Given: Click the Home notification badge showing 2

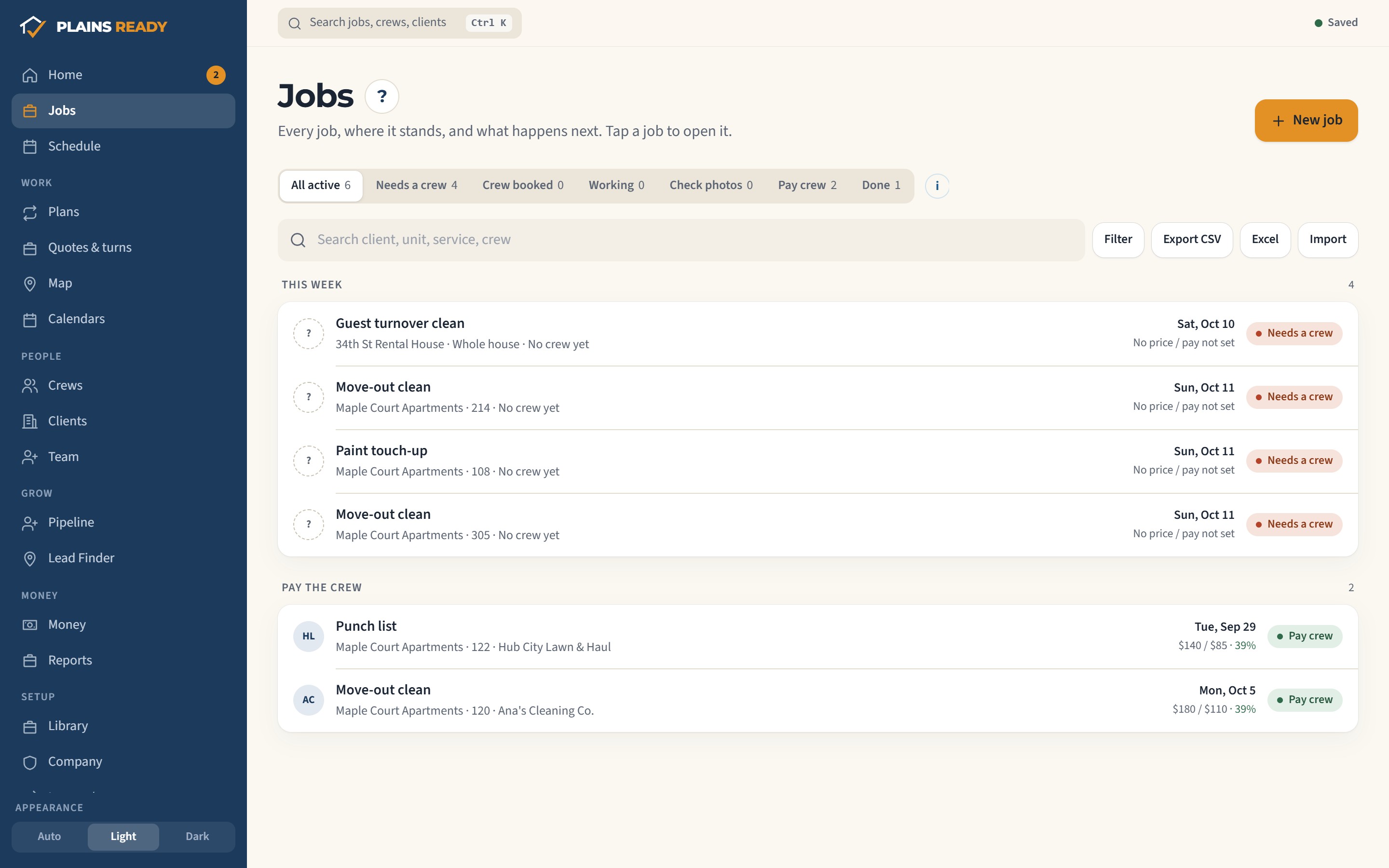Looking at the screenshot, I should click(216, 75).
